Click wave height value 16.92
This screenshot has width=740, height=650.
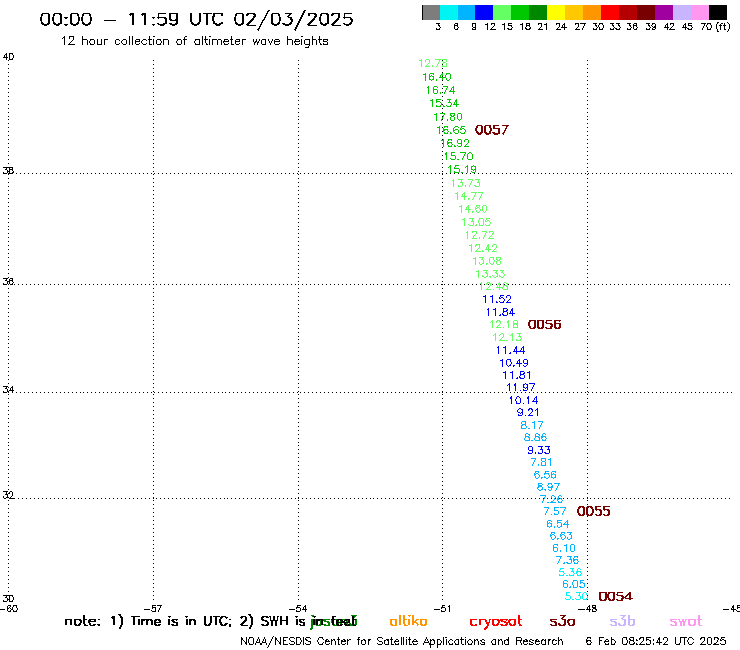click(455, 143)
